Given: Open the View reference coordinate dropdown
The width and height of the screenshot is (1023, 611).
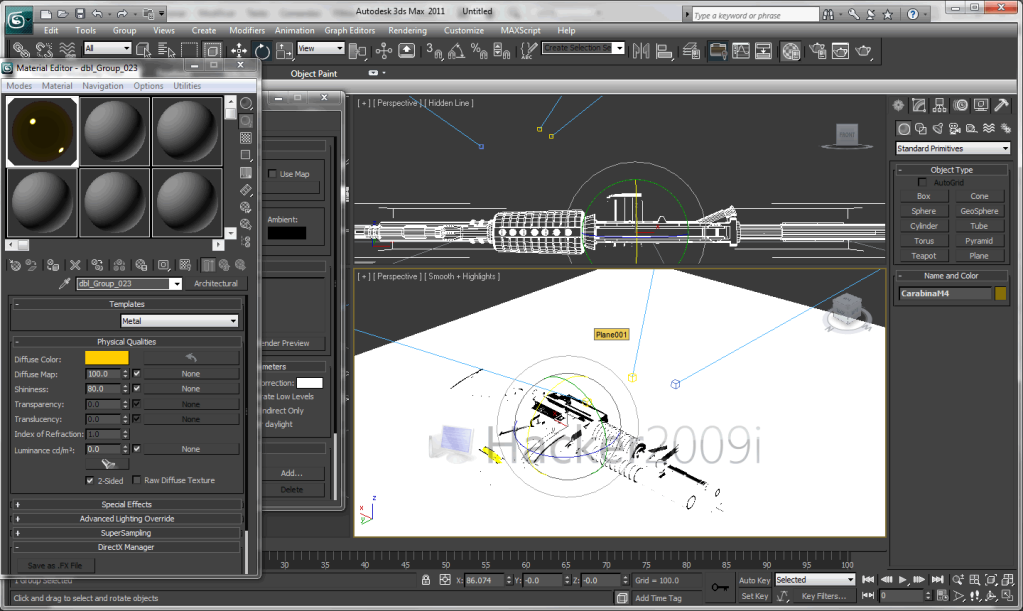Looking at the screenshot, I should pos(320,48).
